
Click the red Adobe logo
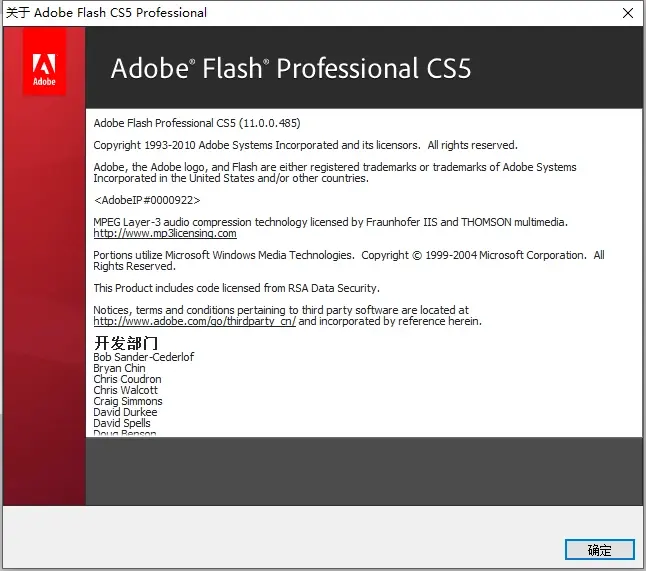44,62
